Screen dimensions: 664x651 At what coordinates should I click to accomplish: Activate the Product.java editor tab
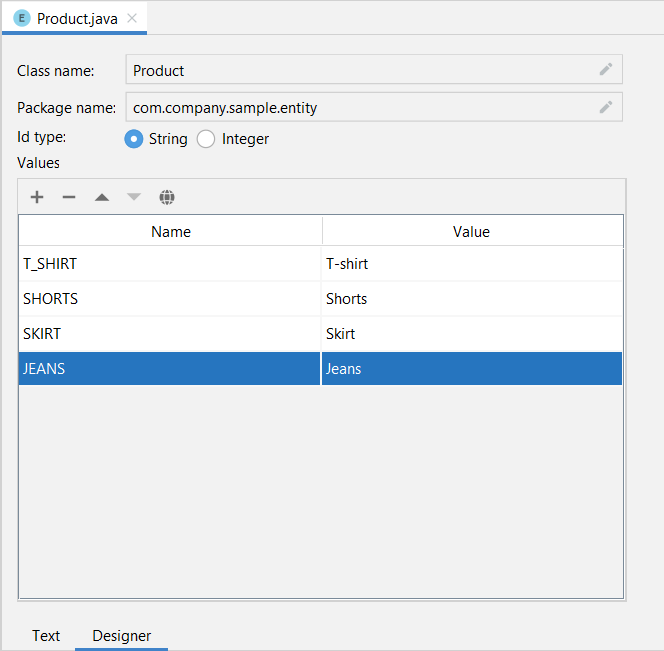tap(77, 19)
